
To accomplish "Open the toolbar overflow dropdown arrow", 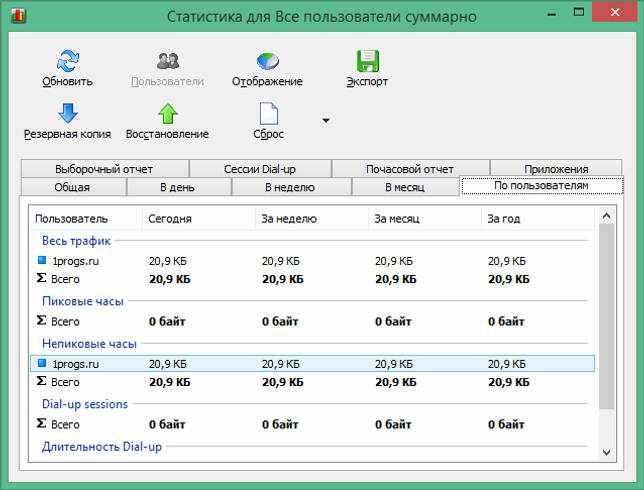I will click(326, 120).
